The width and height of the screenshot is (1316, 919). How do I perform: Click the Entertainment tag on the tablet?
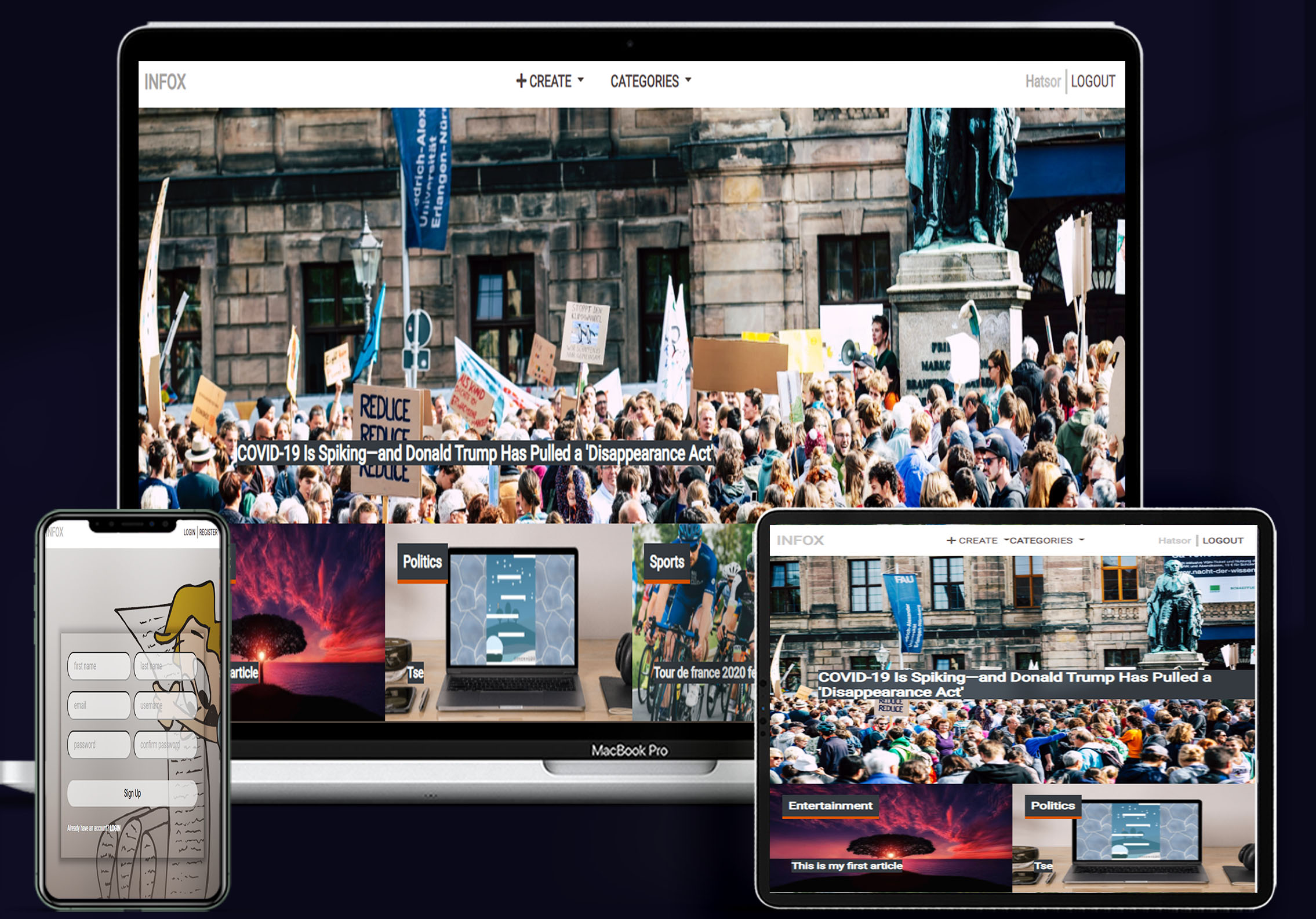click(x=830, y=805)
